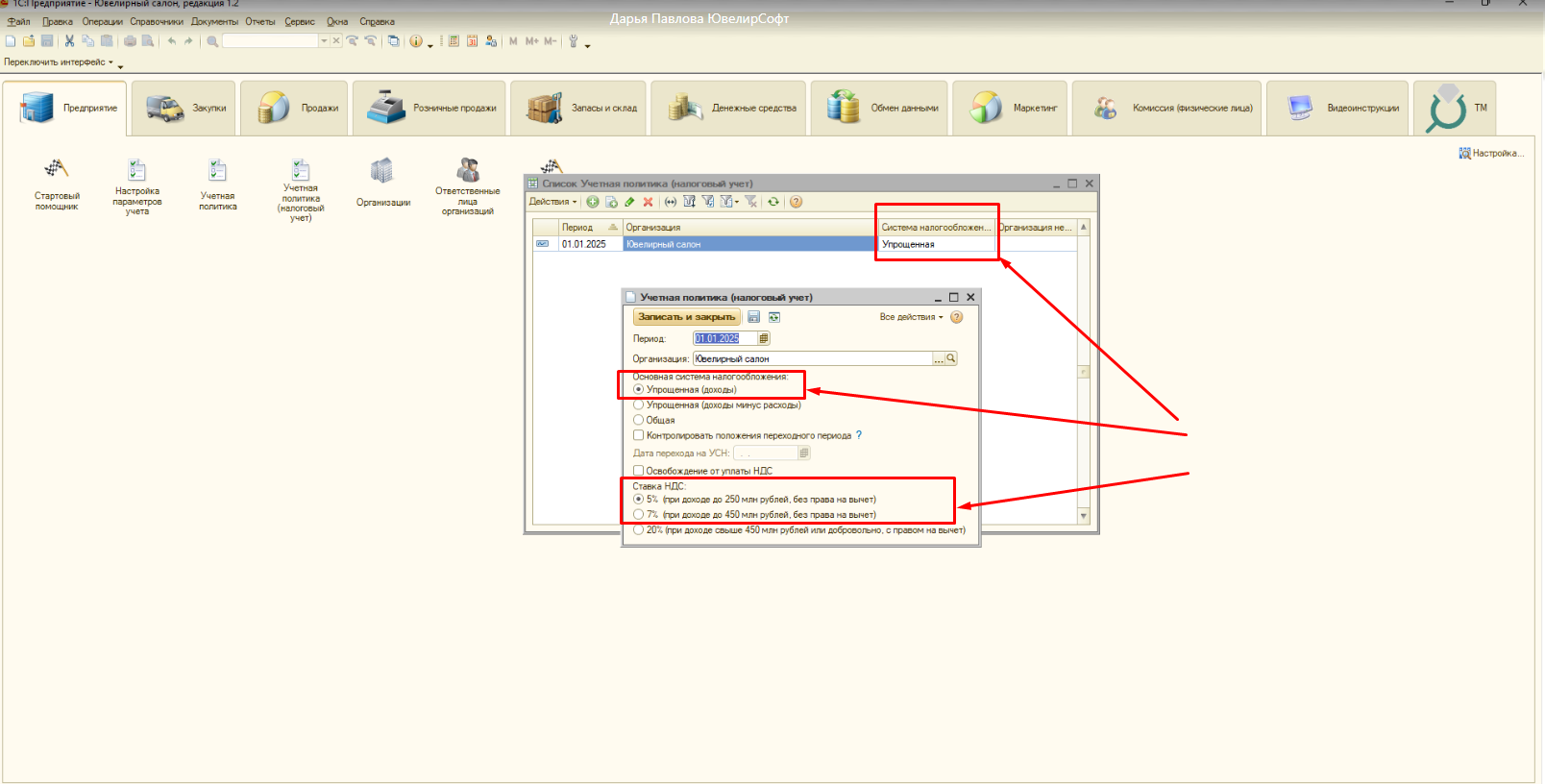Click the Save diskette icon in policy form
This screenshot has width=1545, height=784.
pyautogui.click(x=754, y=317)
